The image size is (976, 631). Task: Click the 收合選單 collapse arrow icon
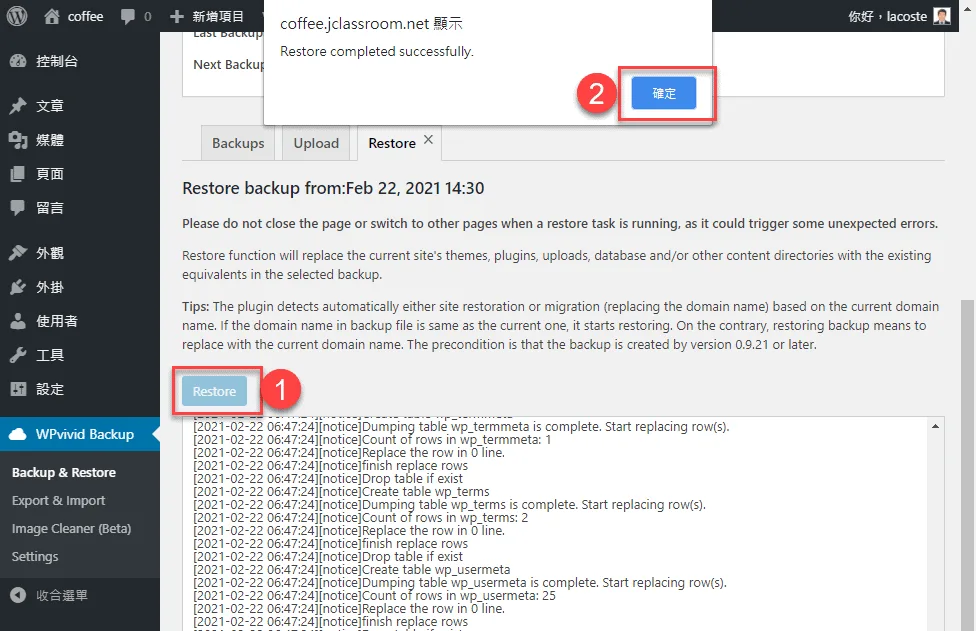[18, 596]
